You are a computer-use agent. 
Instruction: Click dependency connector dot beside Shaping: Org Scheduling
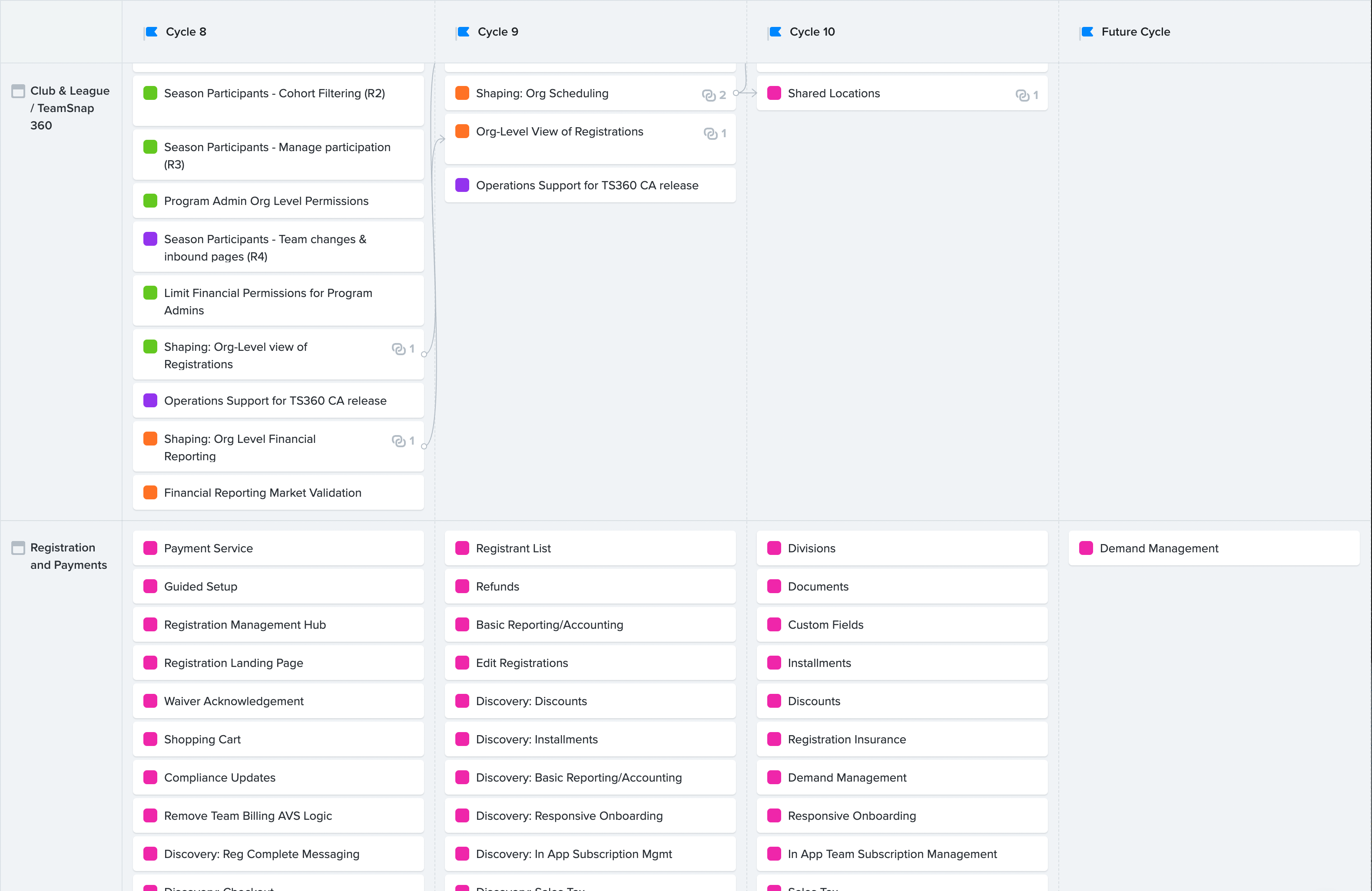[x=736, y=93]
